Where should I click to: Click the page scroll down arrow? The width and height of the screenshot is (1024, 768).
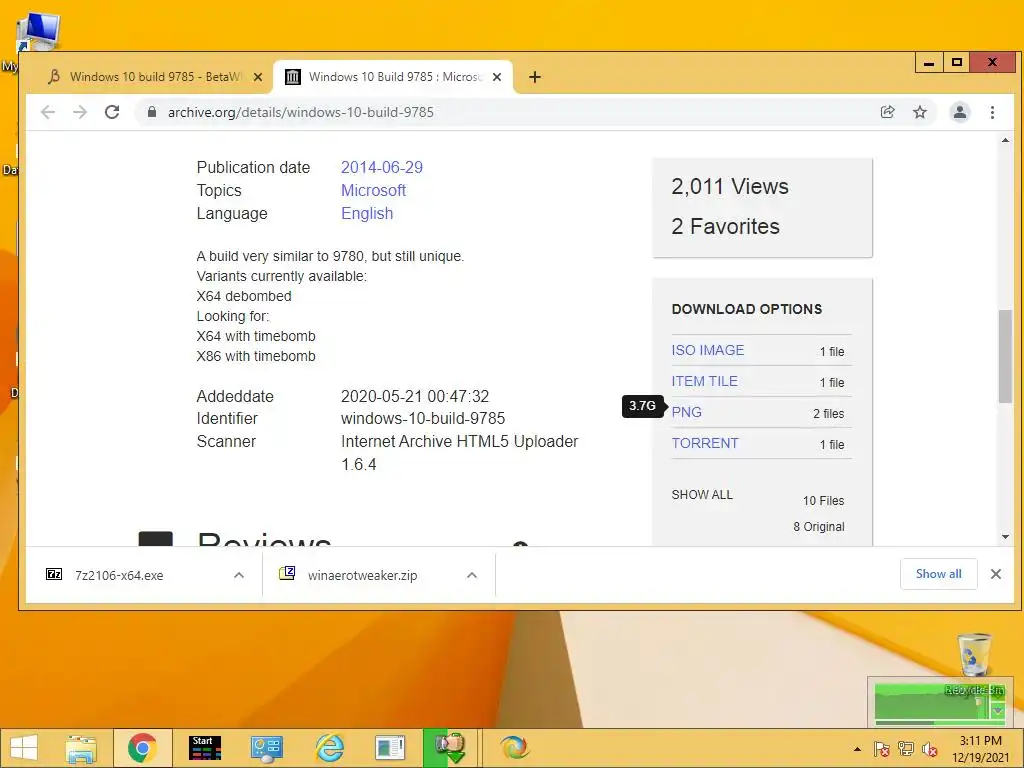1005,537
